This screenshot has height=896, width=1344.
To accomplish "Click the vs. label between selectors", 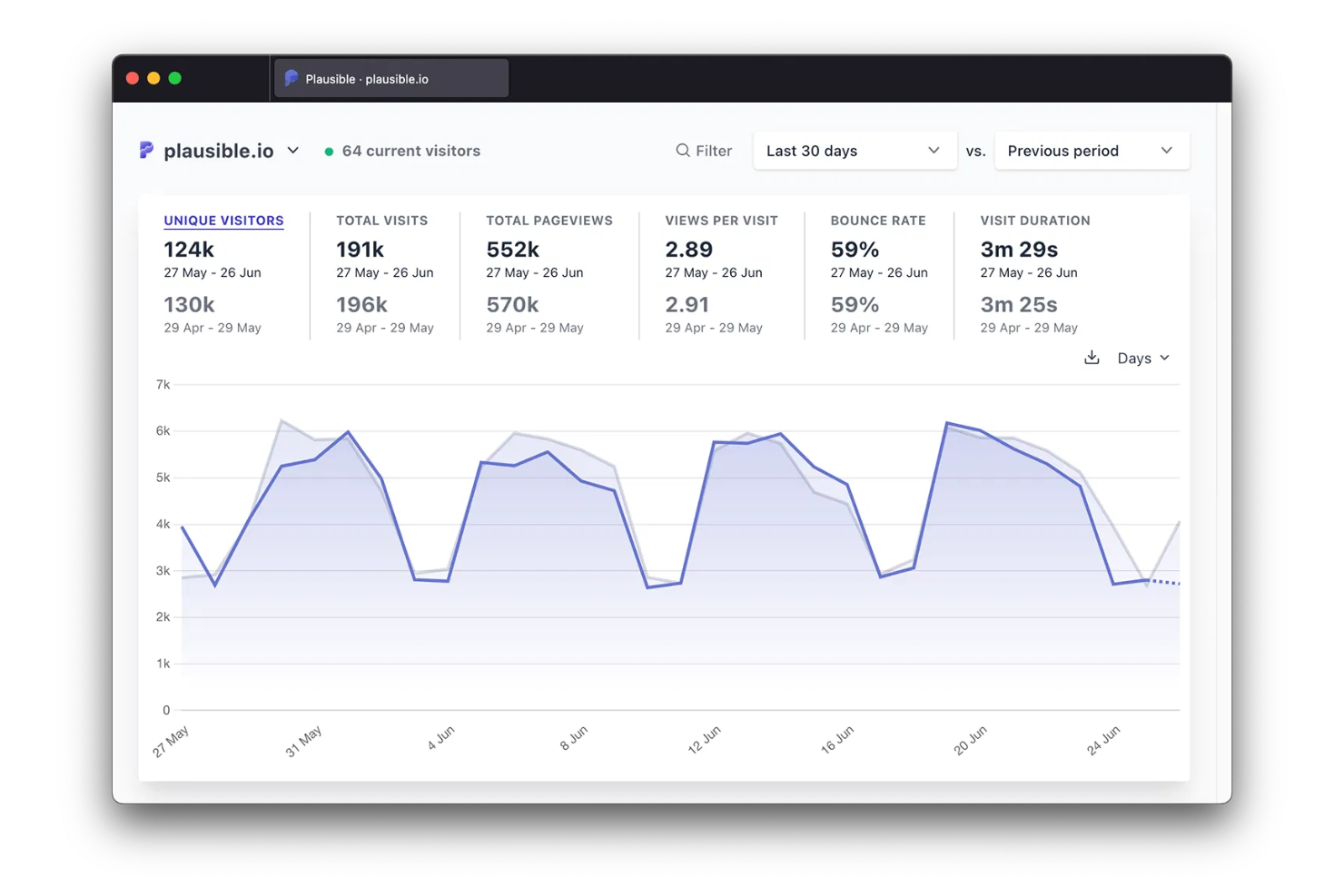I will point(975,152).
